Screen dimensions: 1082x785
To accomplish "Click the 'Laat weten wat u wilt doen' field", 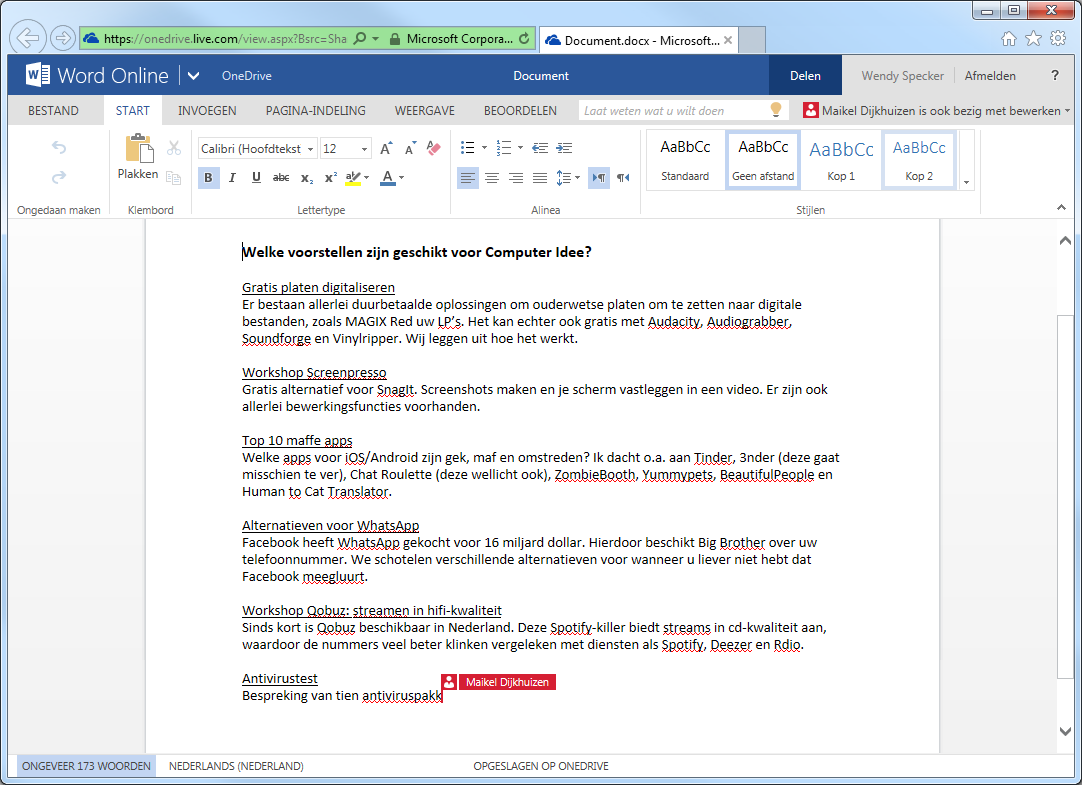I will [x=676, y=110].
